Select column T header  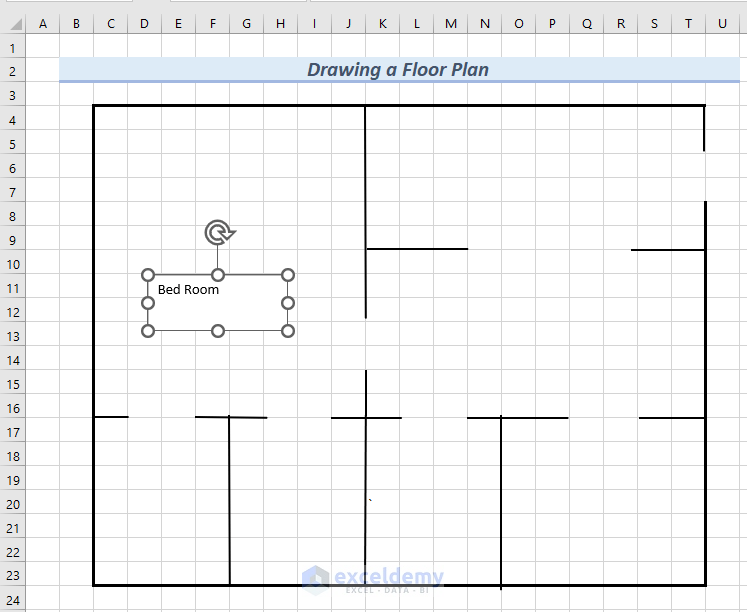pyautogui.click(x=688, y=24)
